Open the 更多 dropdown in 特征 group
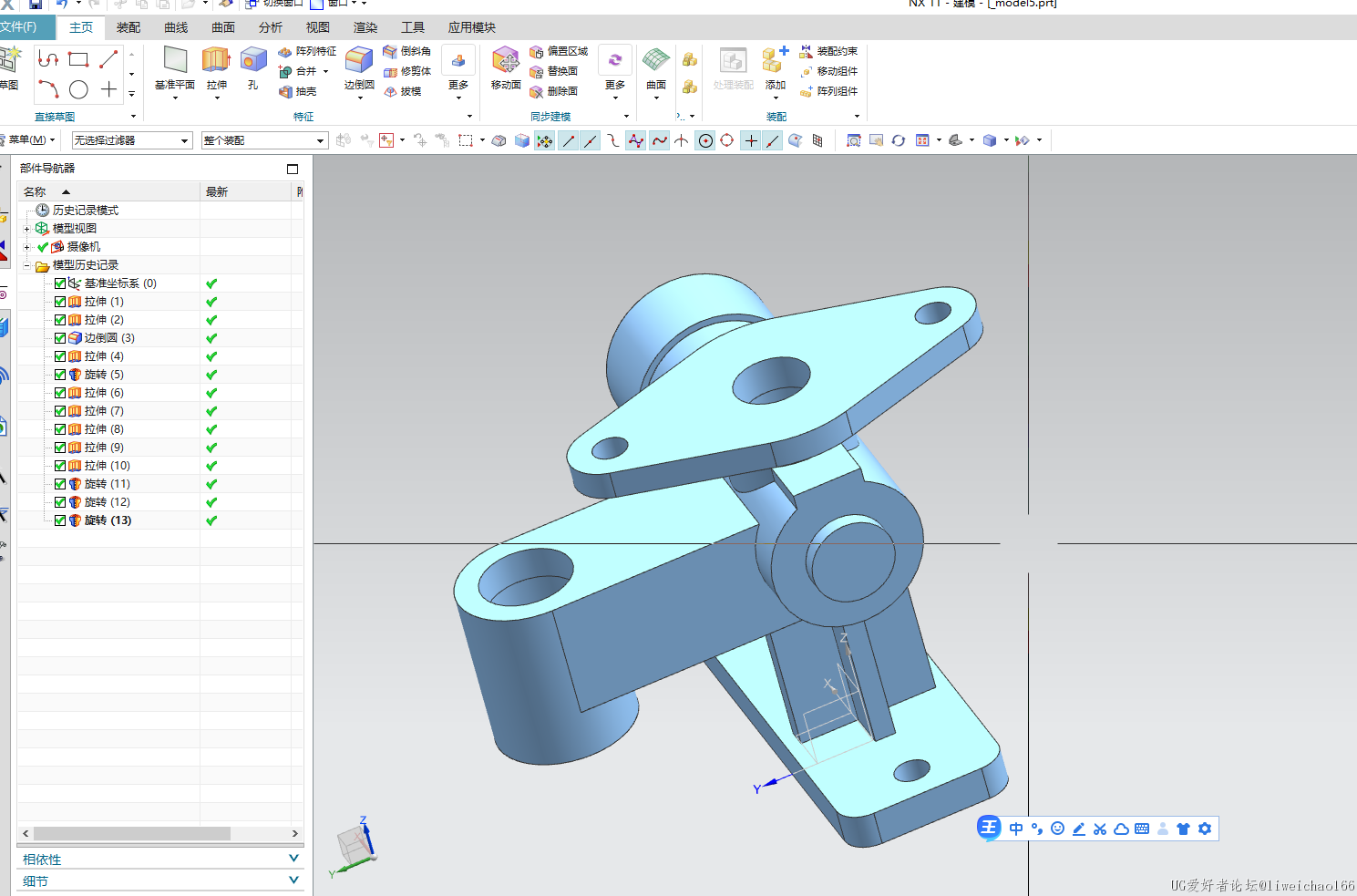1357x896 pixels. point(458,72)
